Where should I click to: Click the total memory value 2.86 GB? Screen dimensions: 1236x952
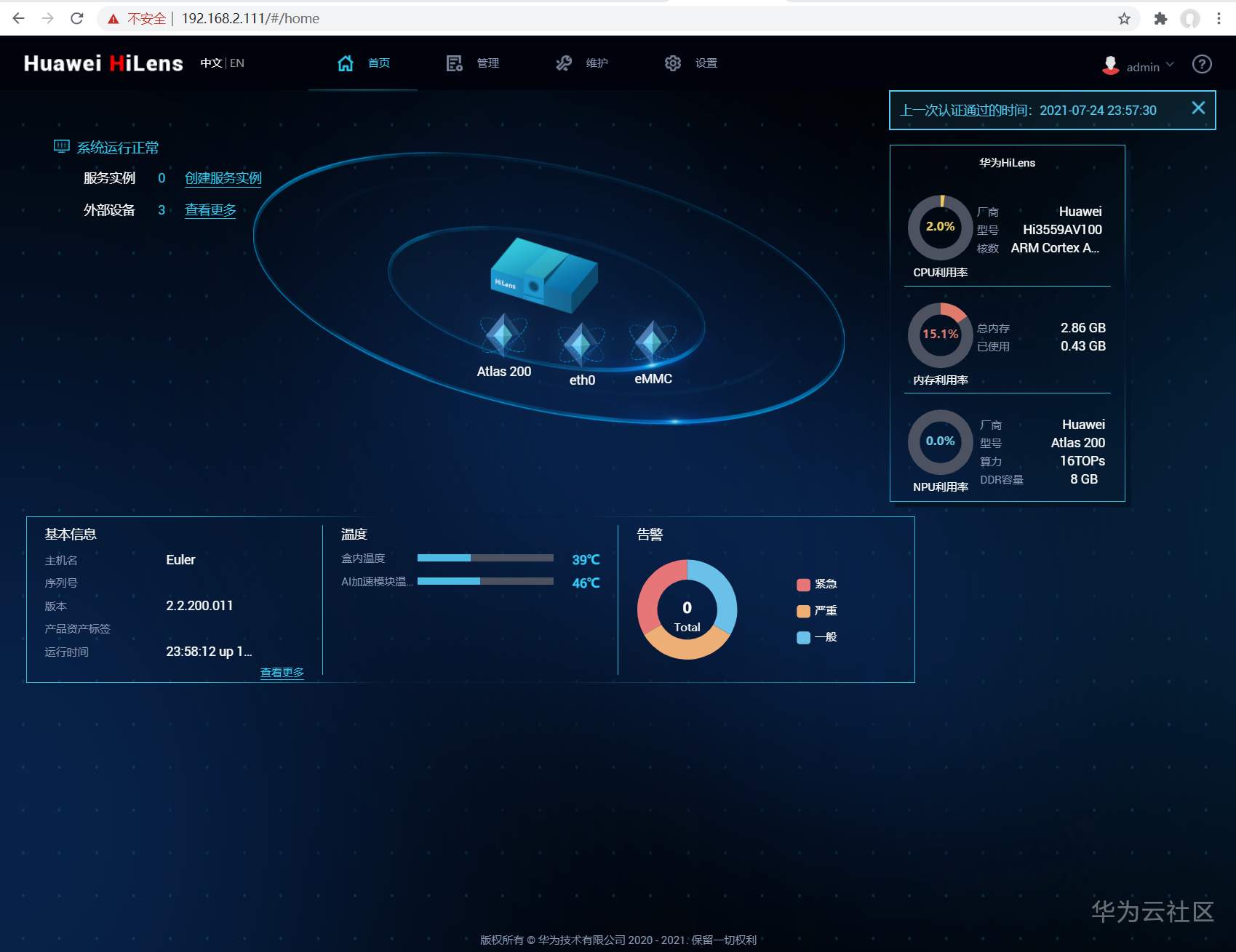coord(1083,328)
